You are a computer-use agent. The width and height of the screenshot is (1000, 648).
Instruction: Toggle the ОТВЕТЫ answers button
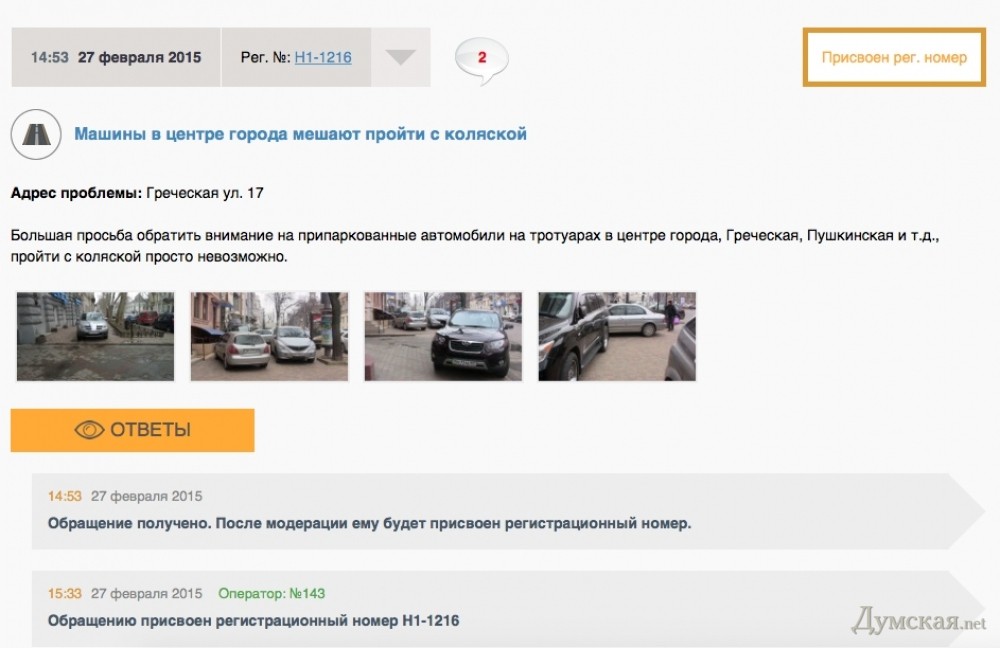133,431
